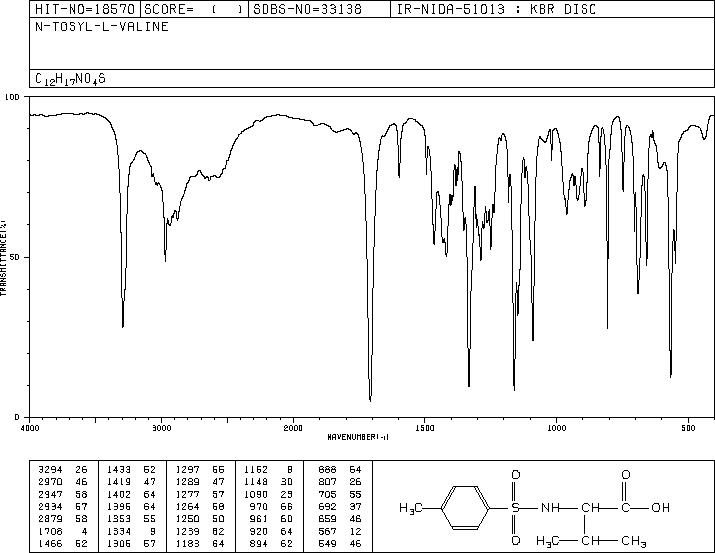Click the H3C methyl attached to benzene ring

click(411, 508)
